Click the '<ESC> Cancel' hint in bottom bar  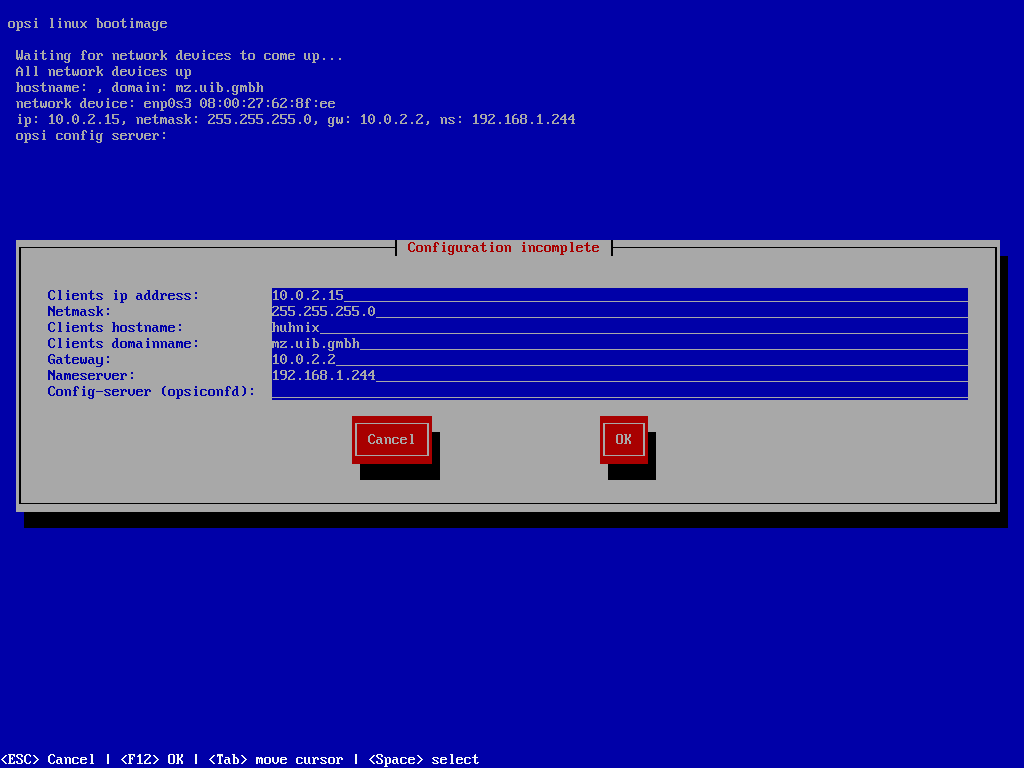[x=48, y=760]
